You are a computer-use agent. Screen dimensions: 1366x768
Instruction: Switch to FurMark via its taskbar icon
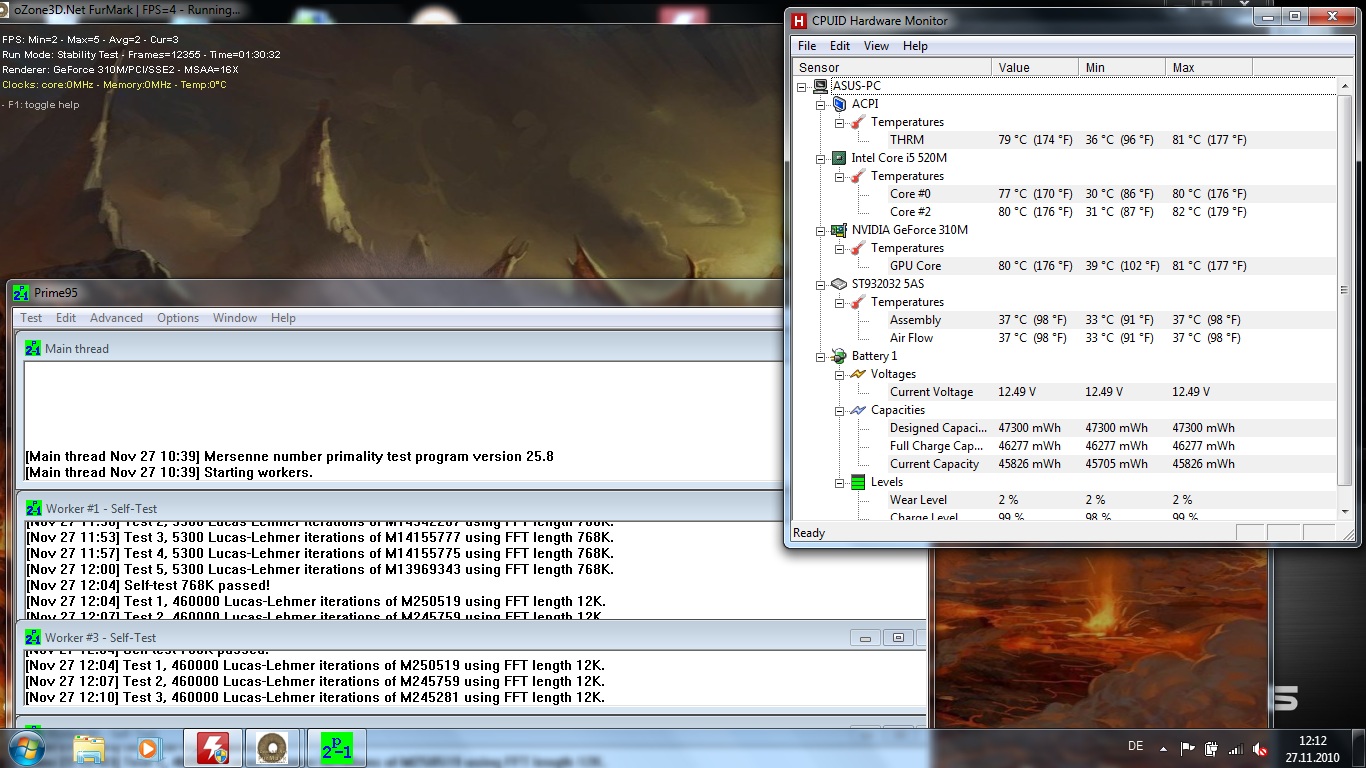coord(270,748)
